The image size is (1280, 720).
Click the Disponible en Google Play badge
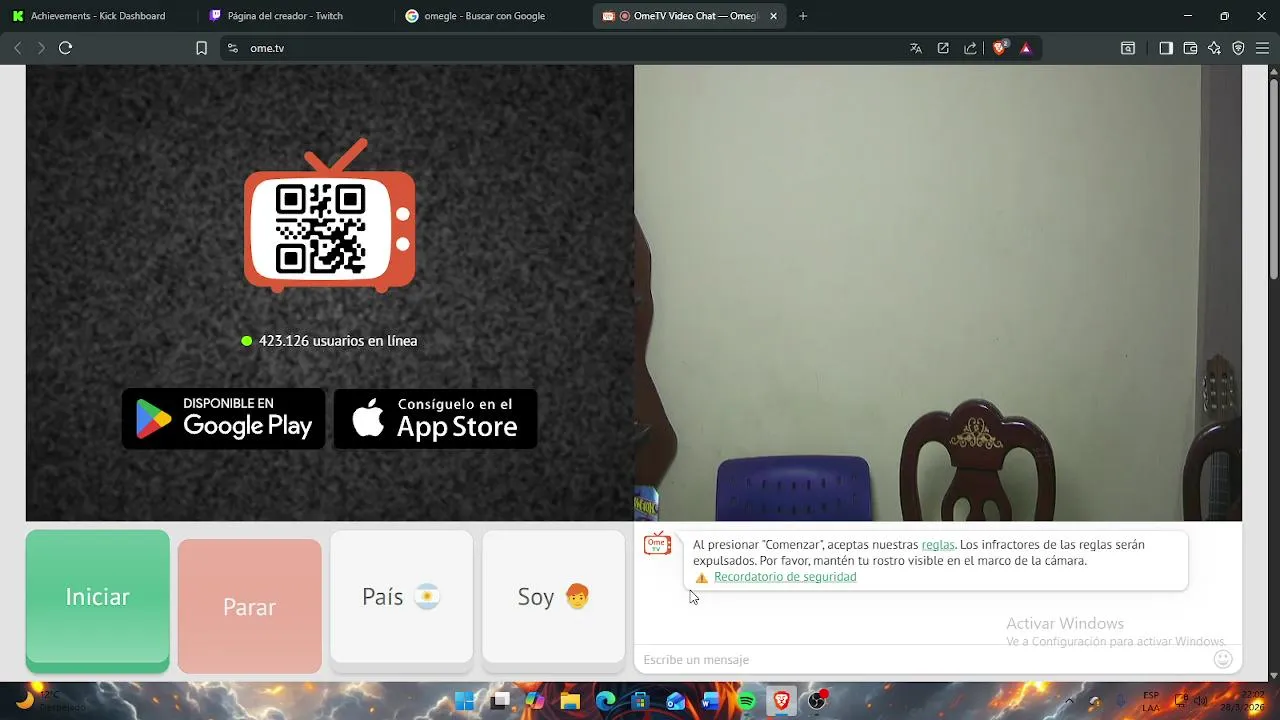coord(223,418)
